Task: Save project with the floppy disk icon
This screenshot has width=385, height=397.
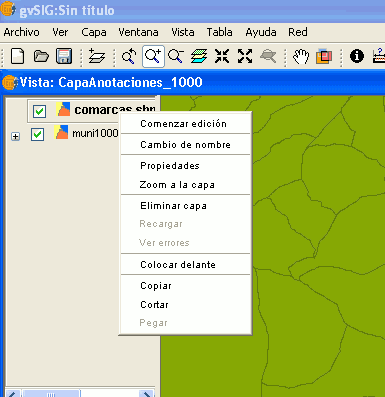Action: tap(64, 56)
